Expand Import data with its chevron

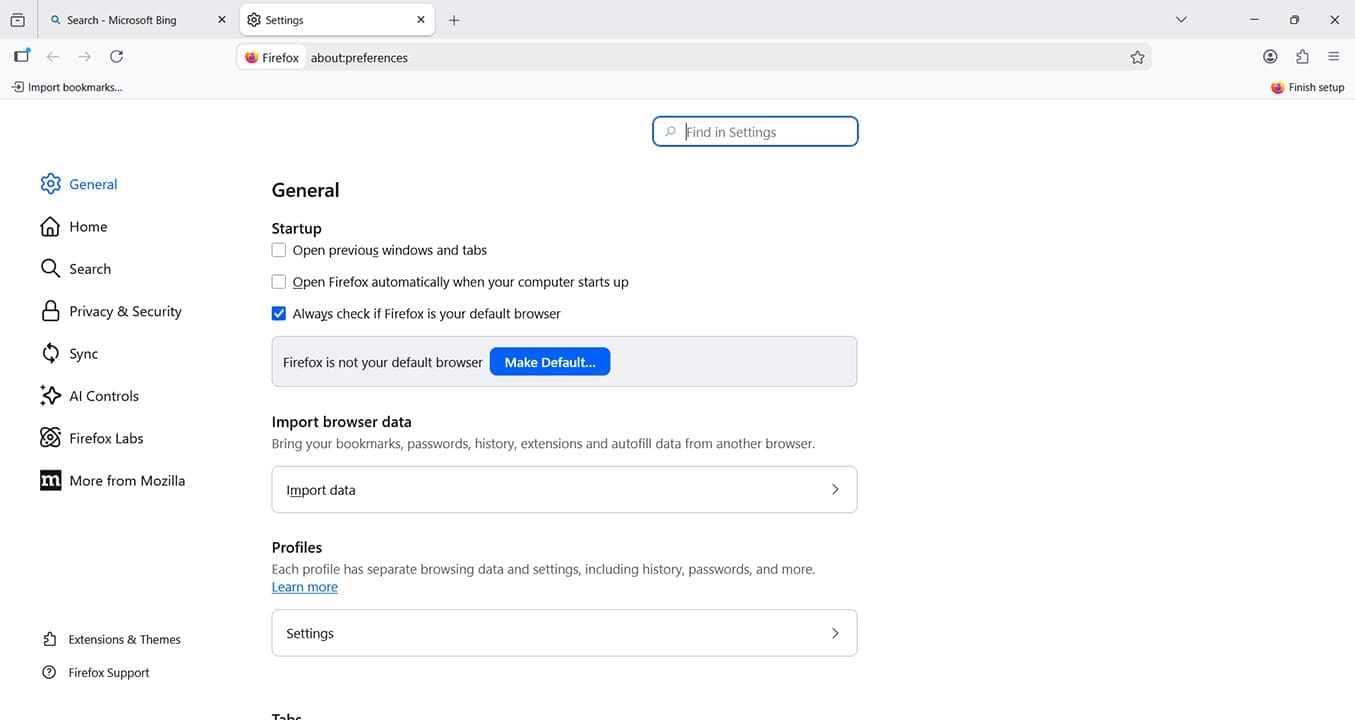tap(835, 489)
